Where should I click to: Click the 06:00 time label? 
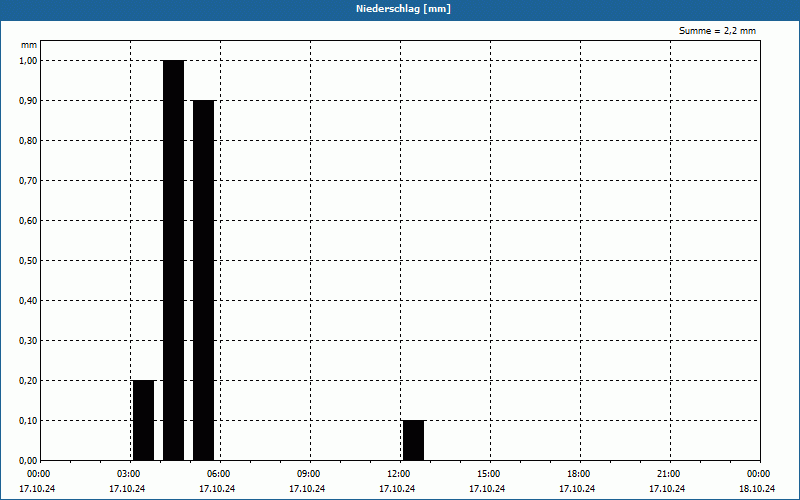[219, 474]
